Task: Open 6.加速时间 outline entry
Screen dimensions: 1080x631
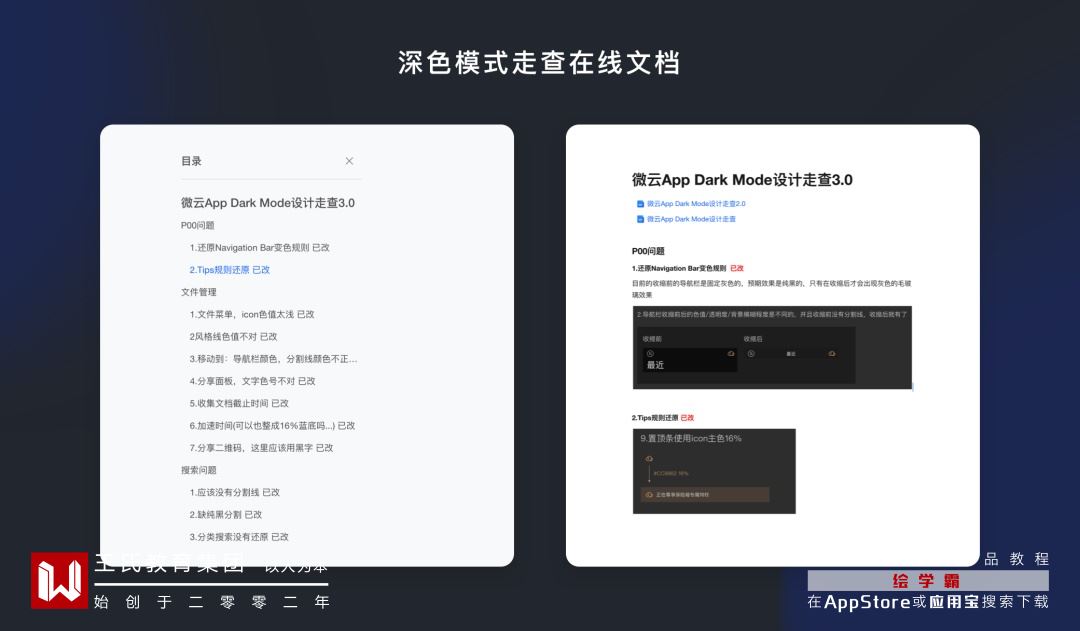Action: coord(272,426)
